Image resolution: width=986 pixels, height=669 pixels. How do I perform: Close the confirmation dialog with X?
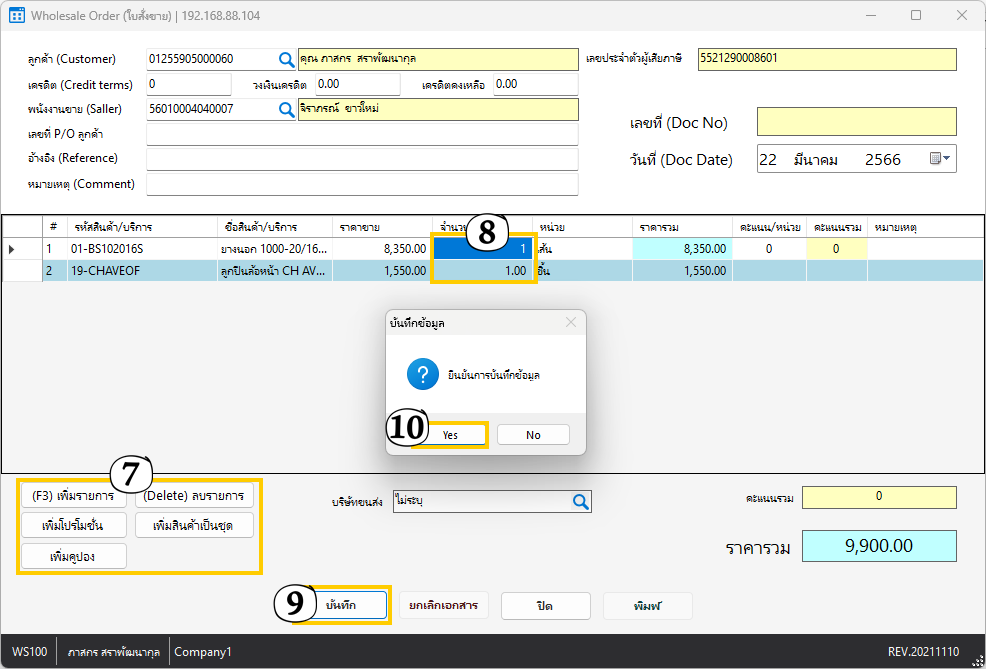(x=571, y=322)
